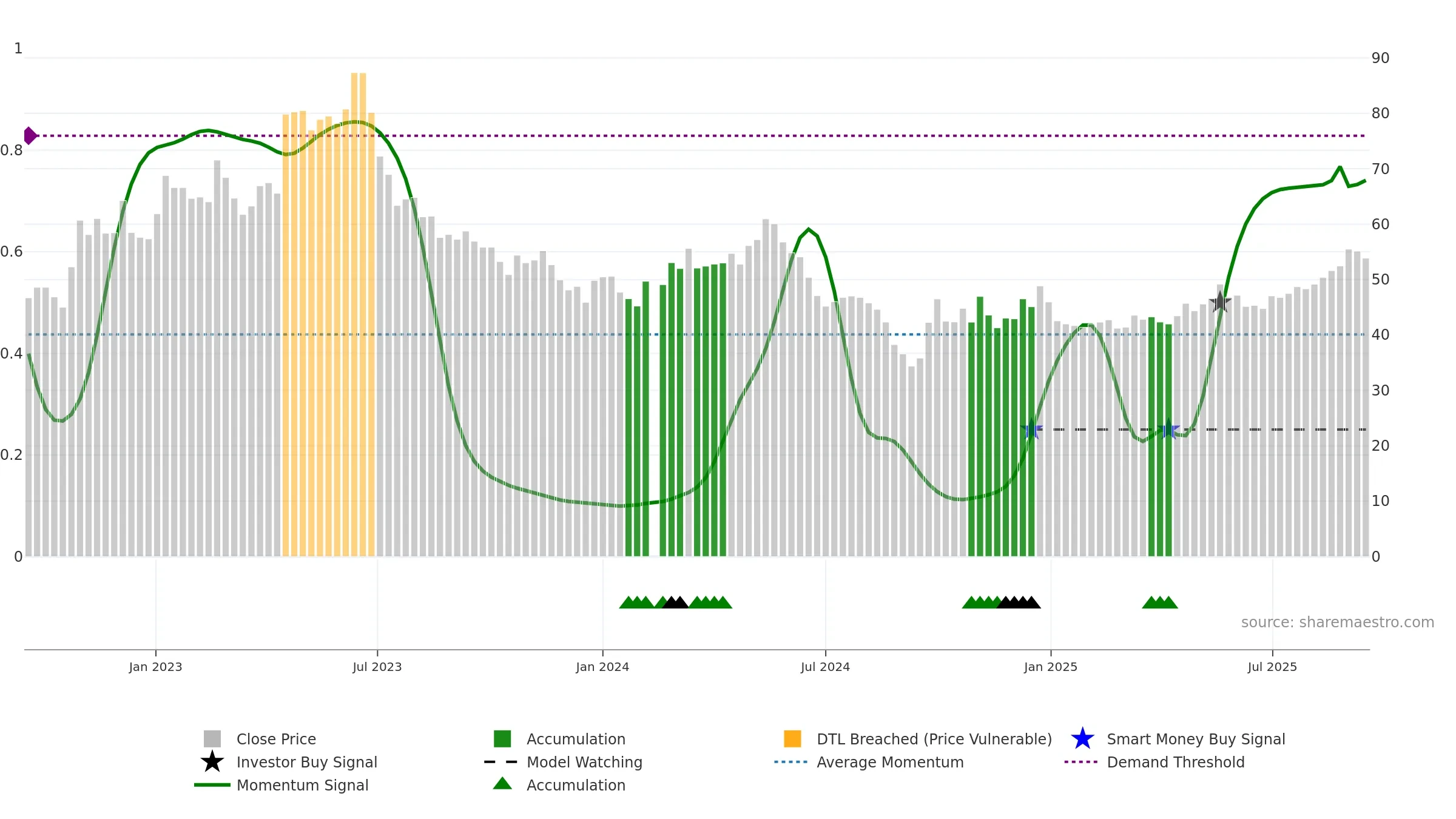Click the black Investor Buy Signal legend star
The height and width of the screenshot is (819, 1456).
pyautogui.click(x=212, y=761)
